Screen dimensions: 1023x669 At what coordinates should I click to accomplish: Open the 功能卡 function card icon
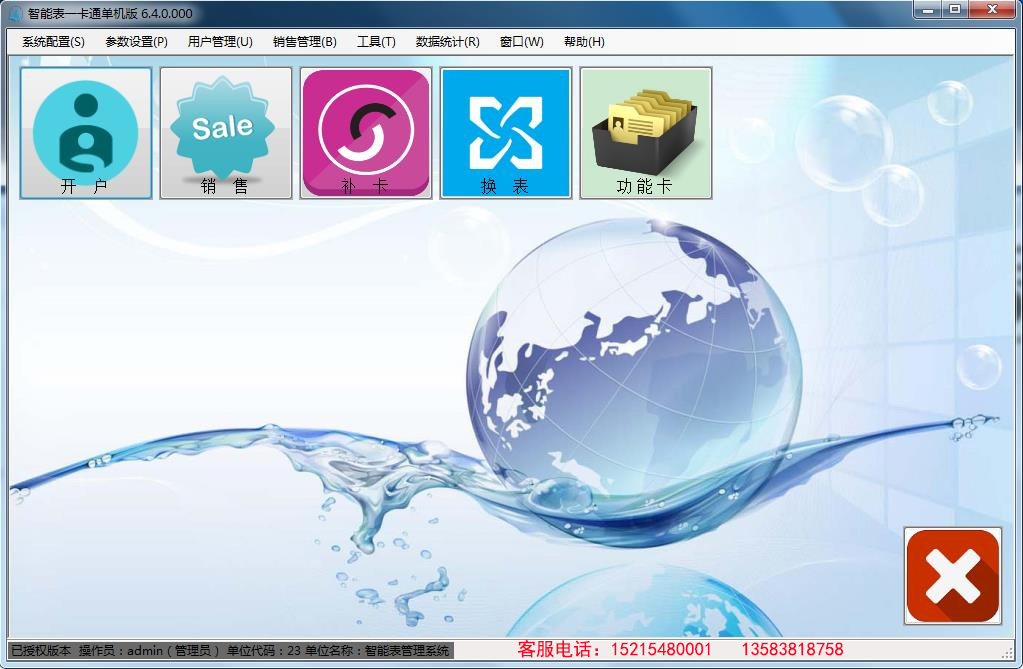(646, 133)
